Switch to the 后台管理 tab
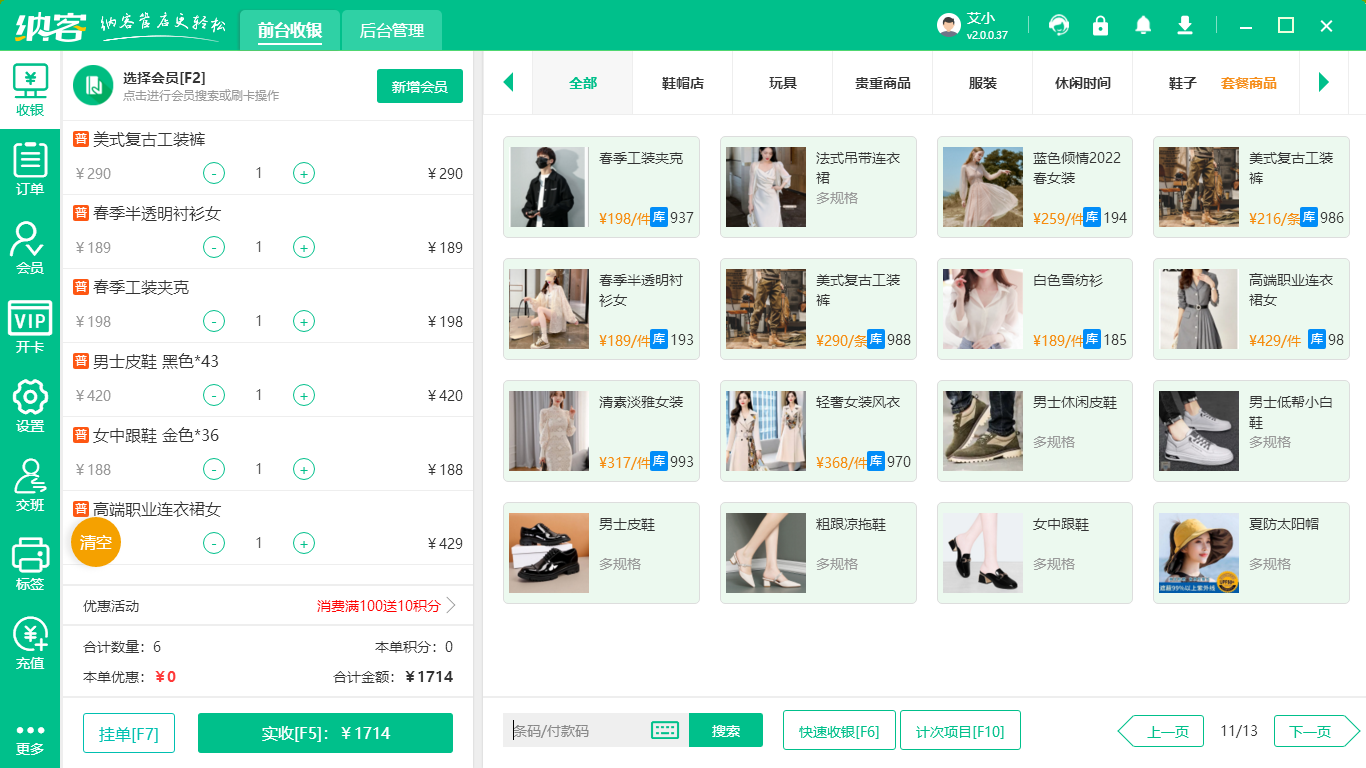The width and height of the screenshot is (1366, 768). pyautogui.click(x=391, y=31)
